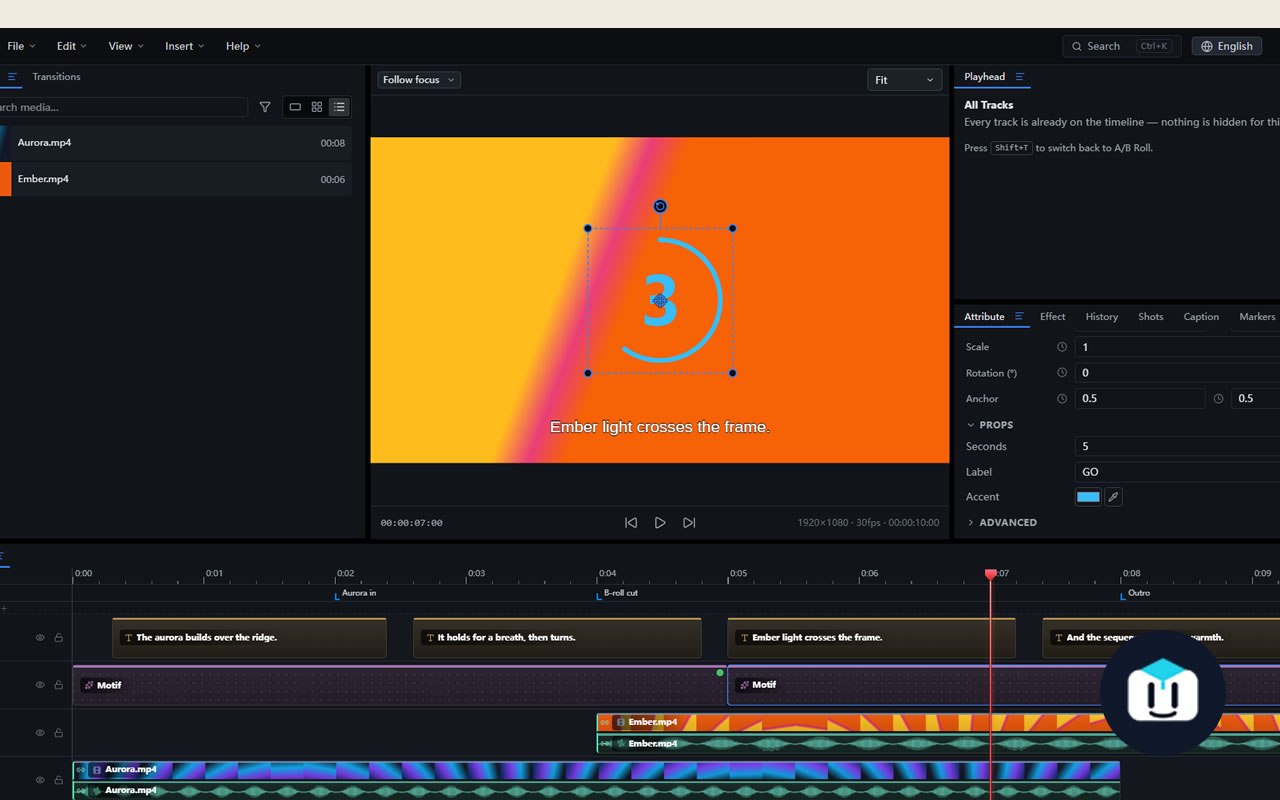
Task: Hide the Ember.mp4 track using its eye
Action: click(x=40, y=733)
